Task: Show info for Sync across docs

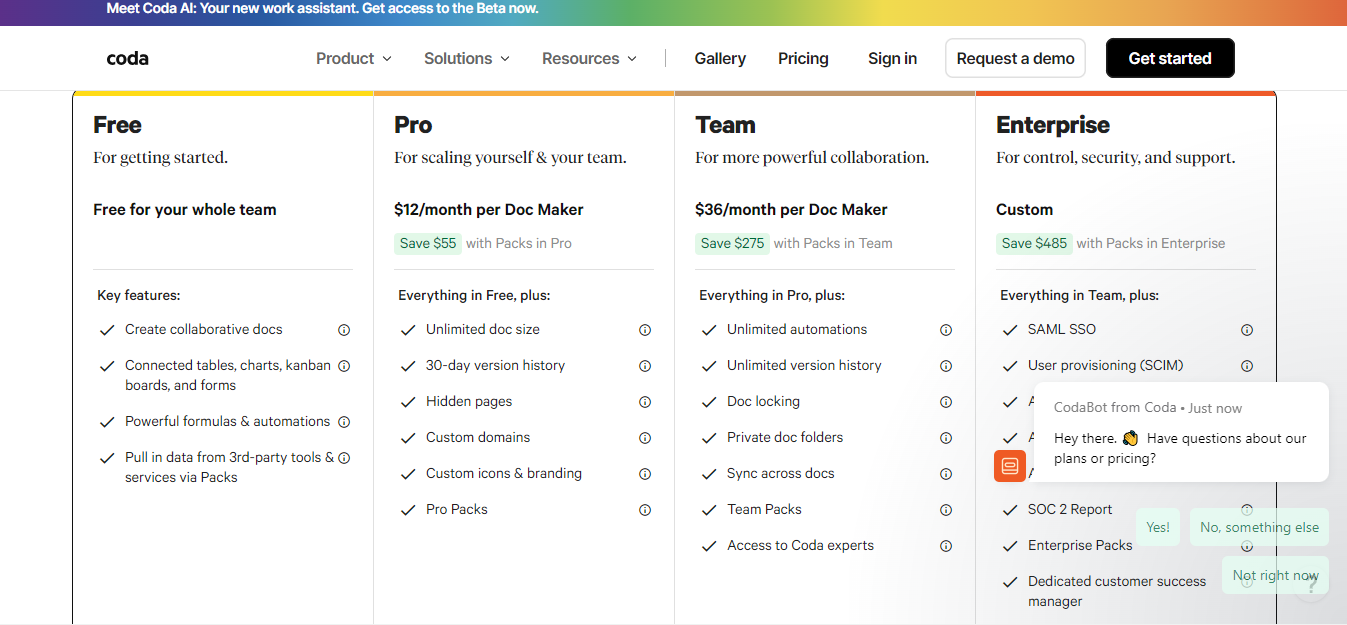Action: coord(946,474)
